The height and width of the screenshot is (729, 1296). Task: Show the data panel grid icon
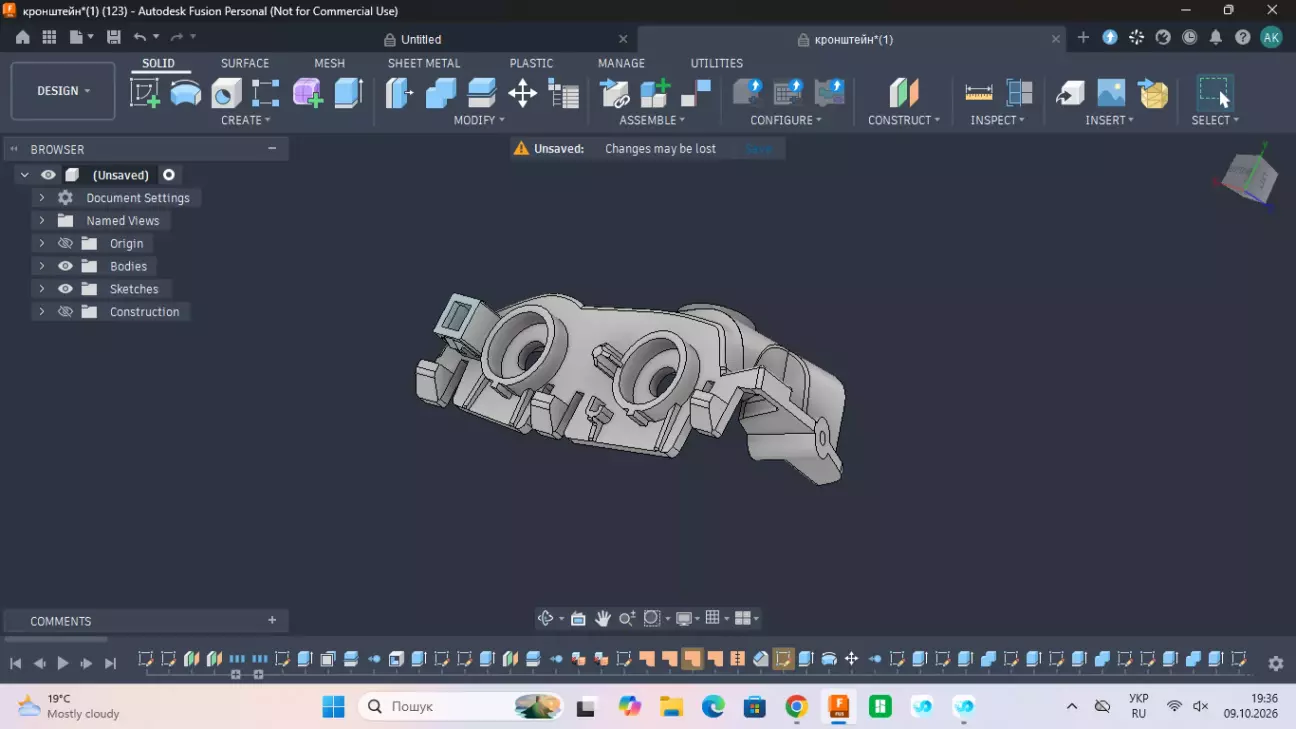(49, 38)
